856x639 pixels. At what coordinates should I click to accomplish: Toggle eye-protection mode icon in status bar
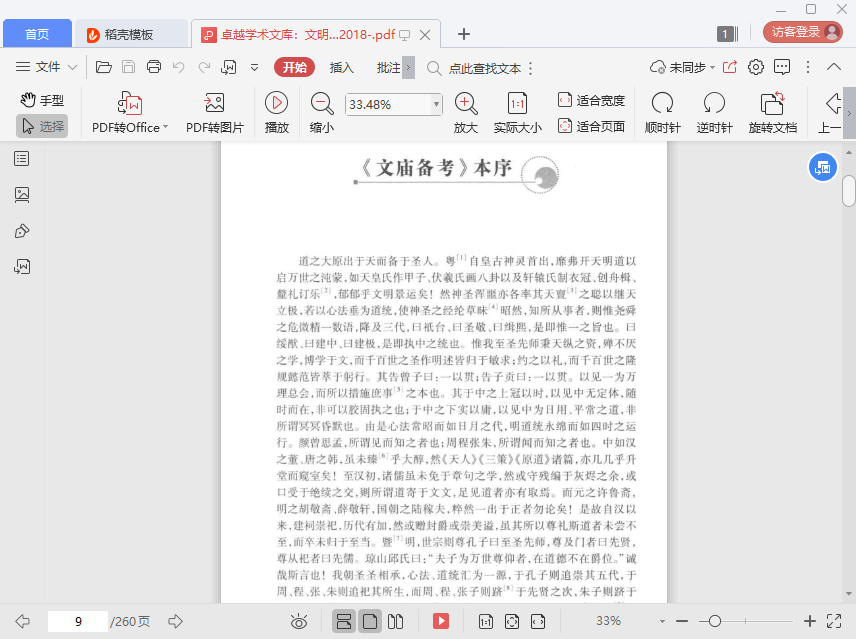pyautogui.click(x=299, y=621)
